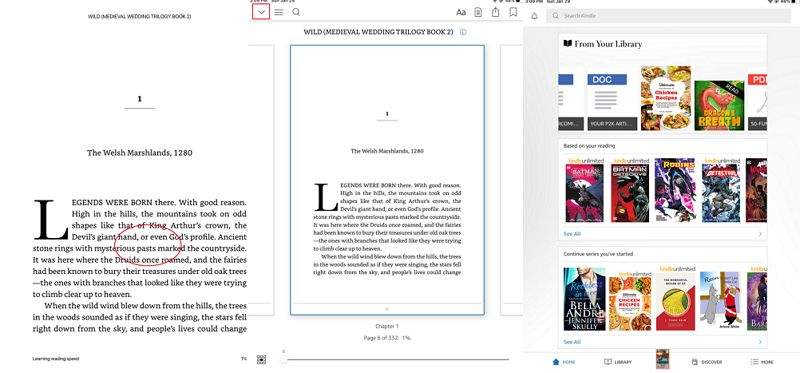This screenshot has width=800, height=373.
Task: Click See All under Based on your reading
Action: coord(571,234)
